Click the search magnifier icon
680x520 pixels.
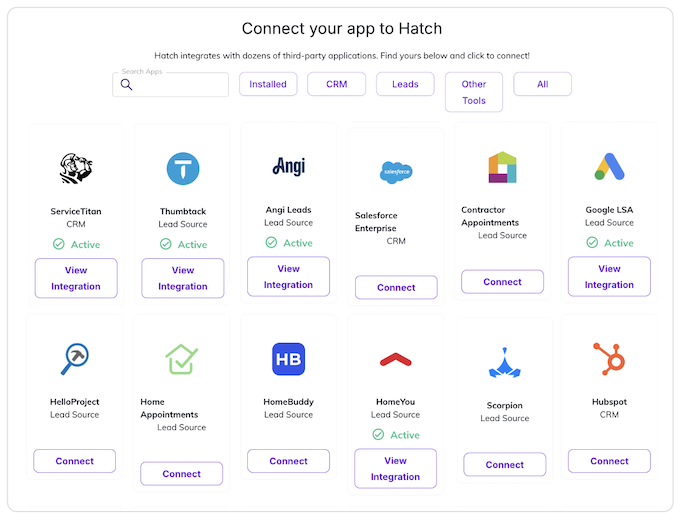[127, 85]
